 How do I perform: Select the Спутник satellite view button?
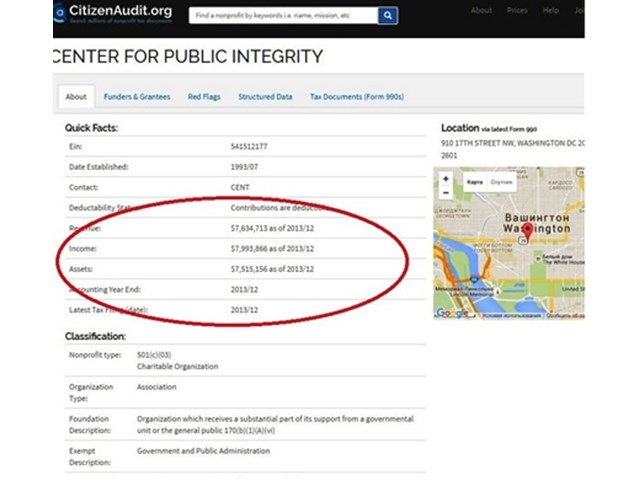pos(501,182)
